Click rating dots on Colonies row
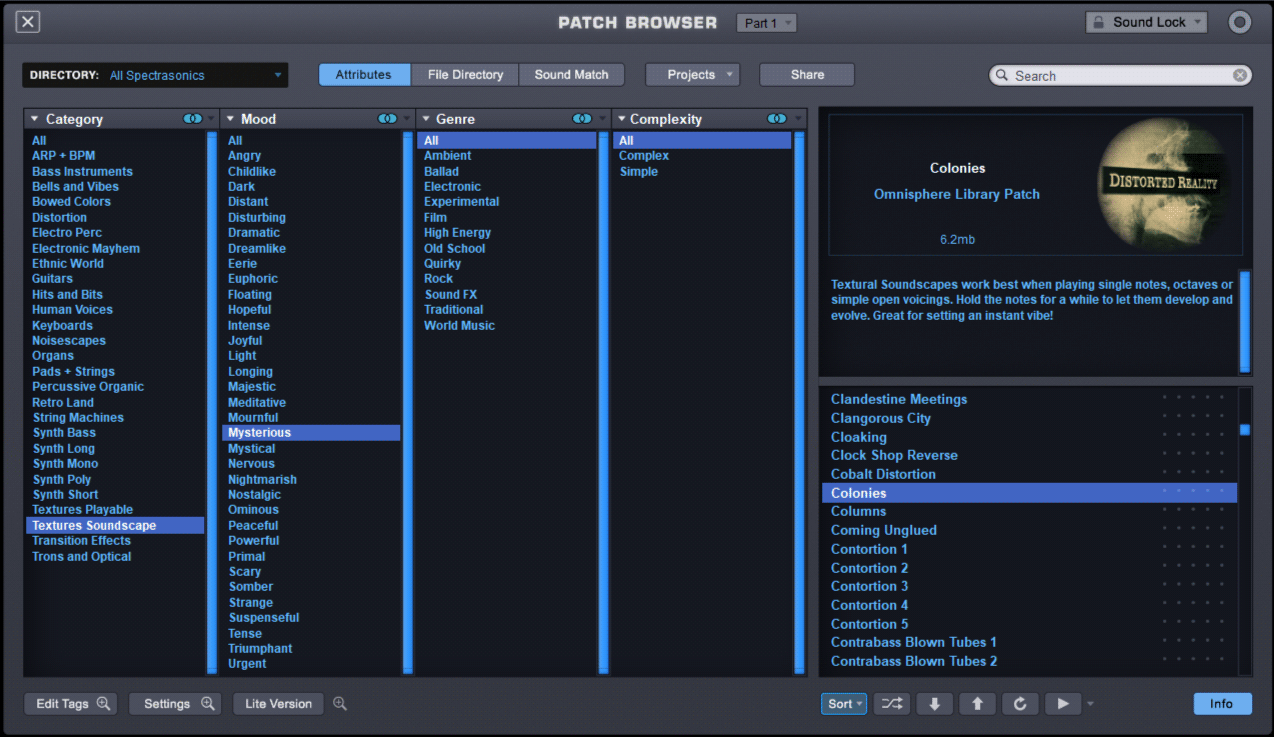1274x737 pixels. point(1192,493)
